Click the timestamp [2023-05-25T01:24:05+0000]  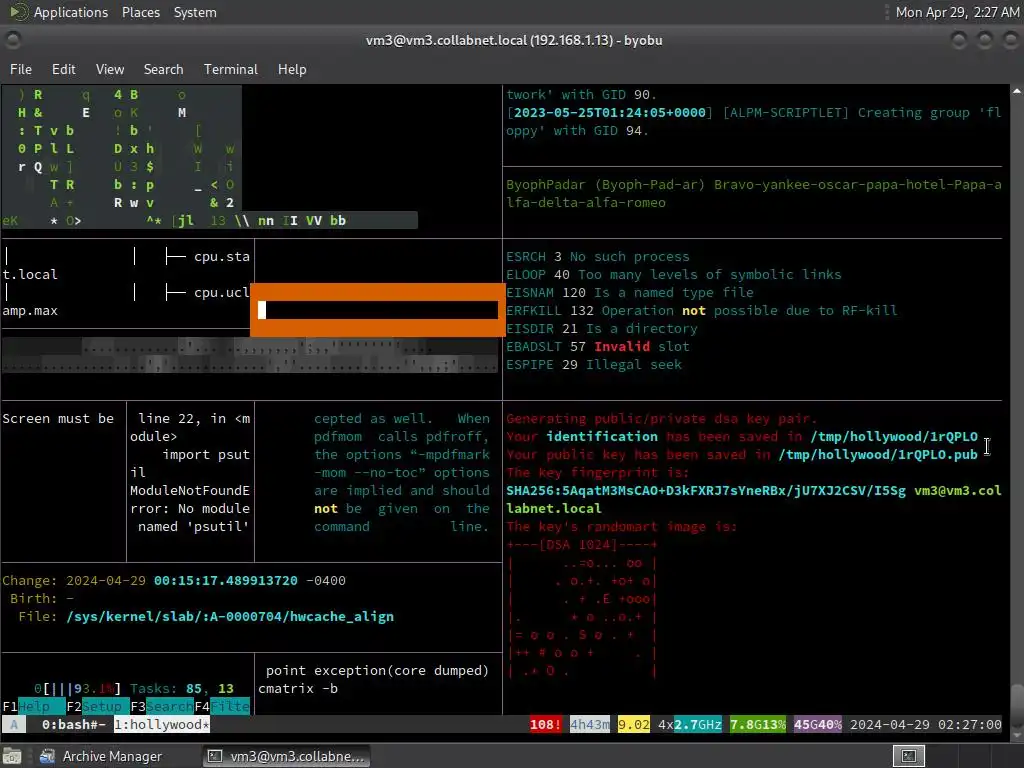coord(609,112)
